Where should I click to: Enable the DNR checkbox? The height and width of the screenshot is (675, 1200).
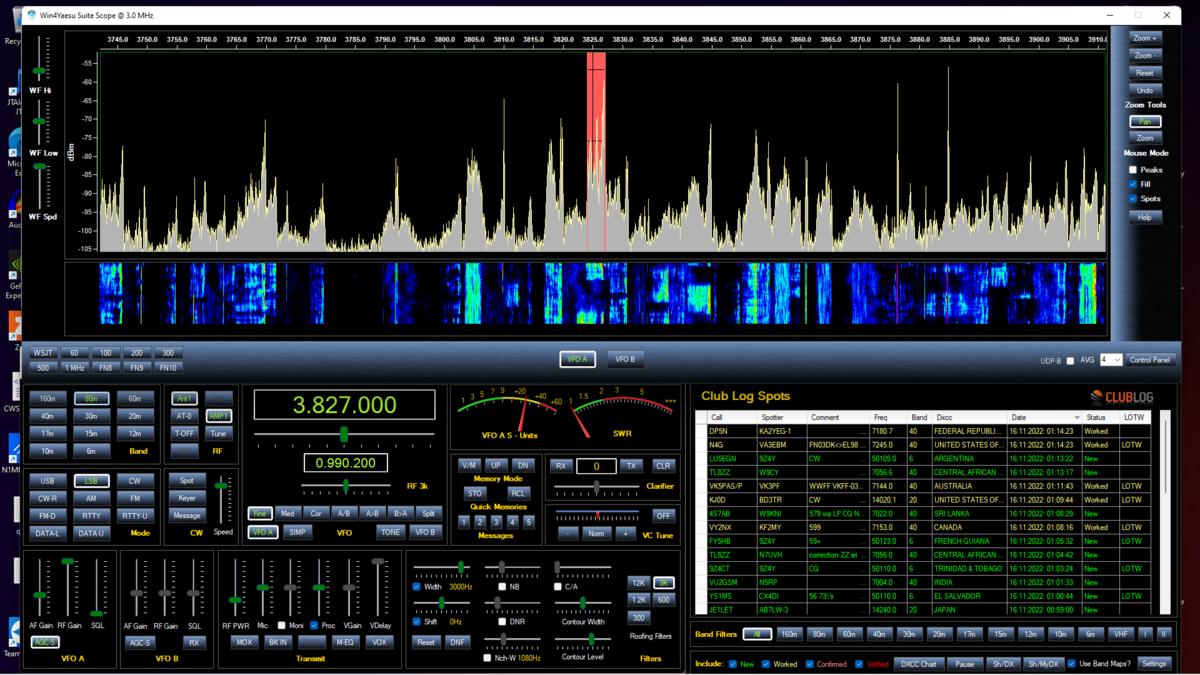pos(501,622)
